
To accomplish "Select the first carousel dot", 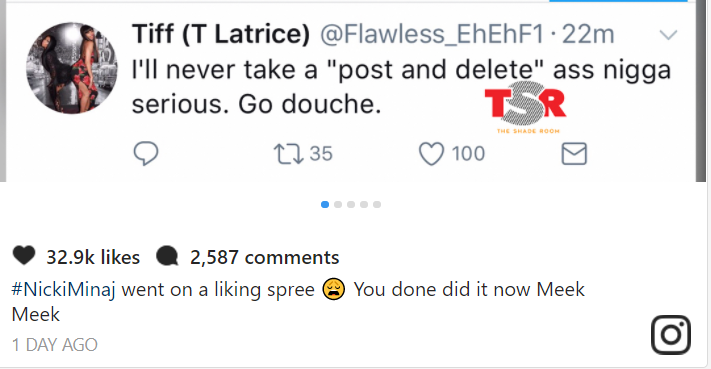I will tap(325, 204).
